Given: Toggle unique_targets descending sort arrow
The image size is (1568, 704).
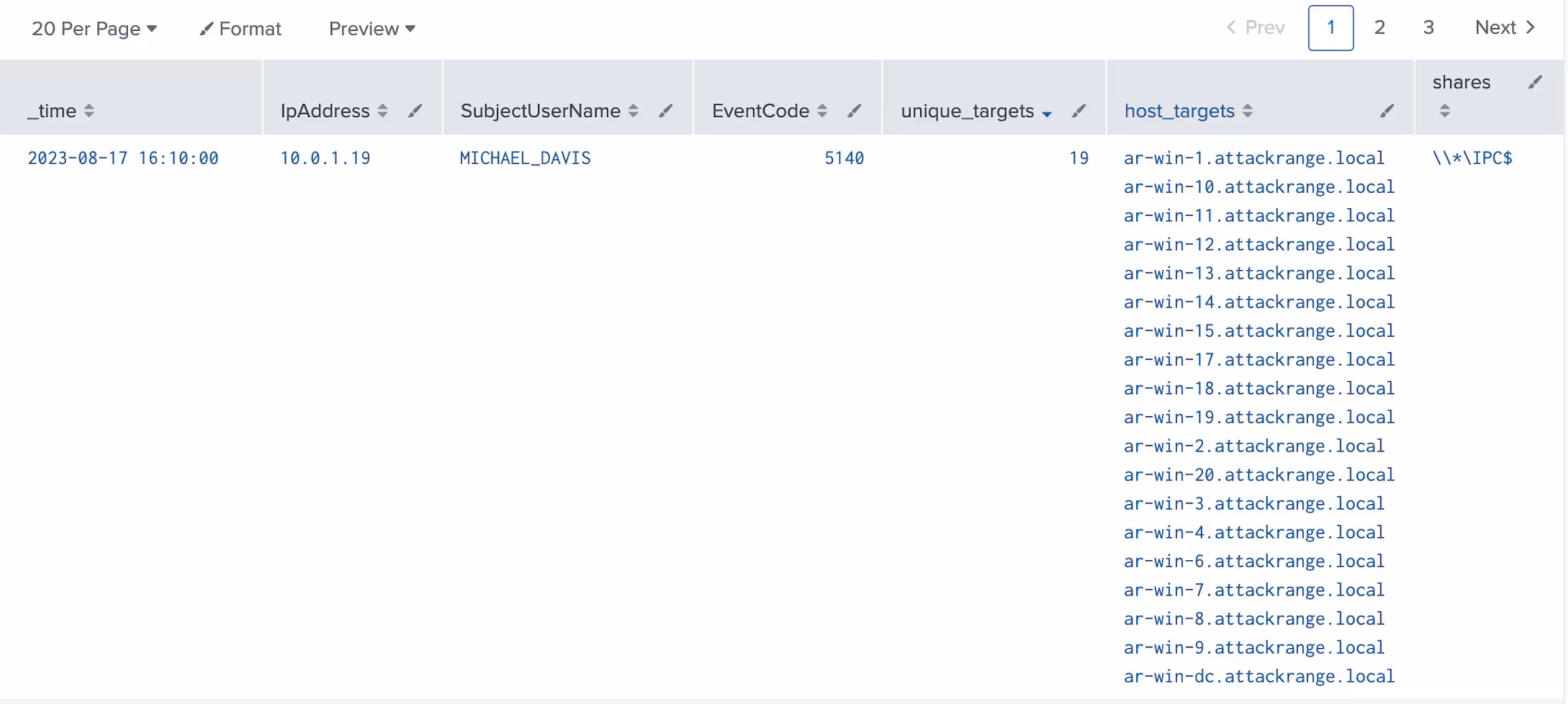Looking at the screenshot, I should tap(1047, 112).
